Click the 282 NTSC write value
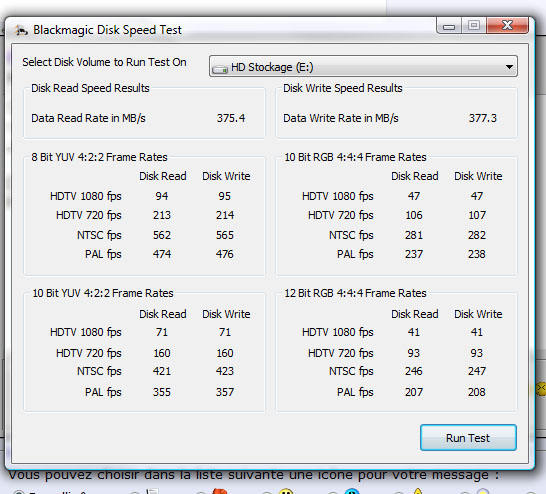This screenshot has width=546, height=494. 477,235
